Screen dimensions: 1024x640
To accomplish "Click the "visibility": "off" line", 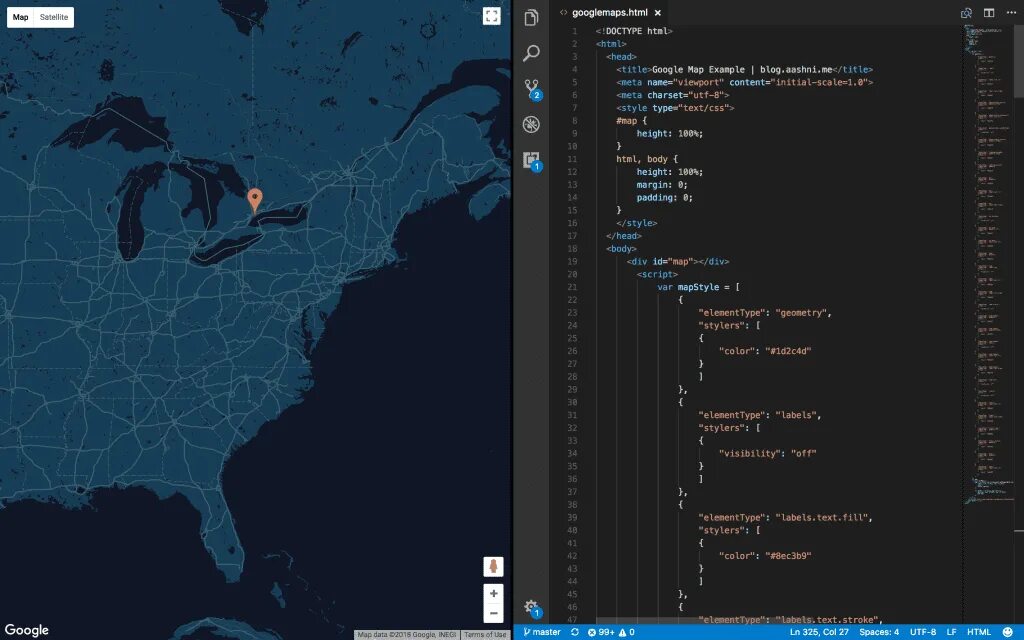I will click(x=767, y=453).
